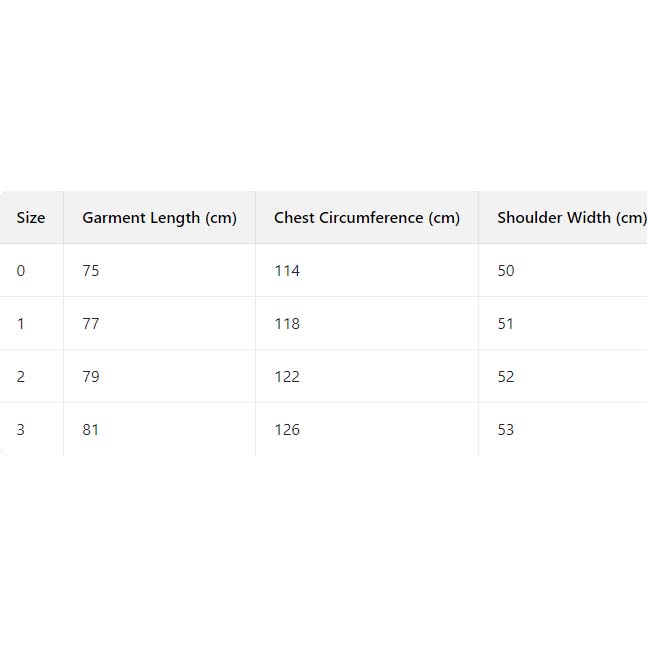Select chest circumference value 122
Viewport: 647px width, 647px height.
click(x=287, y=377)
